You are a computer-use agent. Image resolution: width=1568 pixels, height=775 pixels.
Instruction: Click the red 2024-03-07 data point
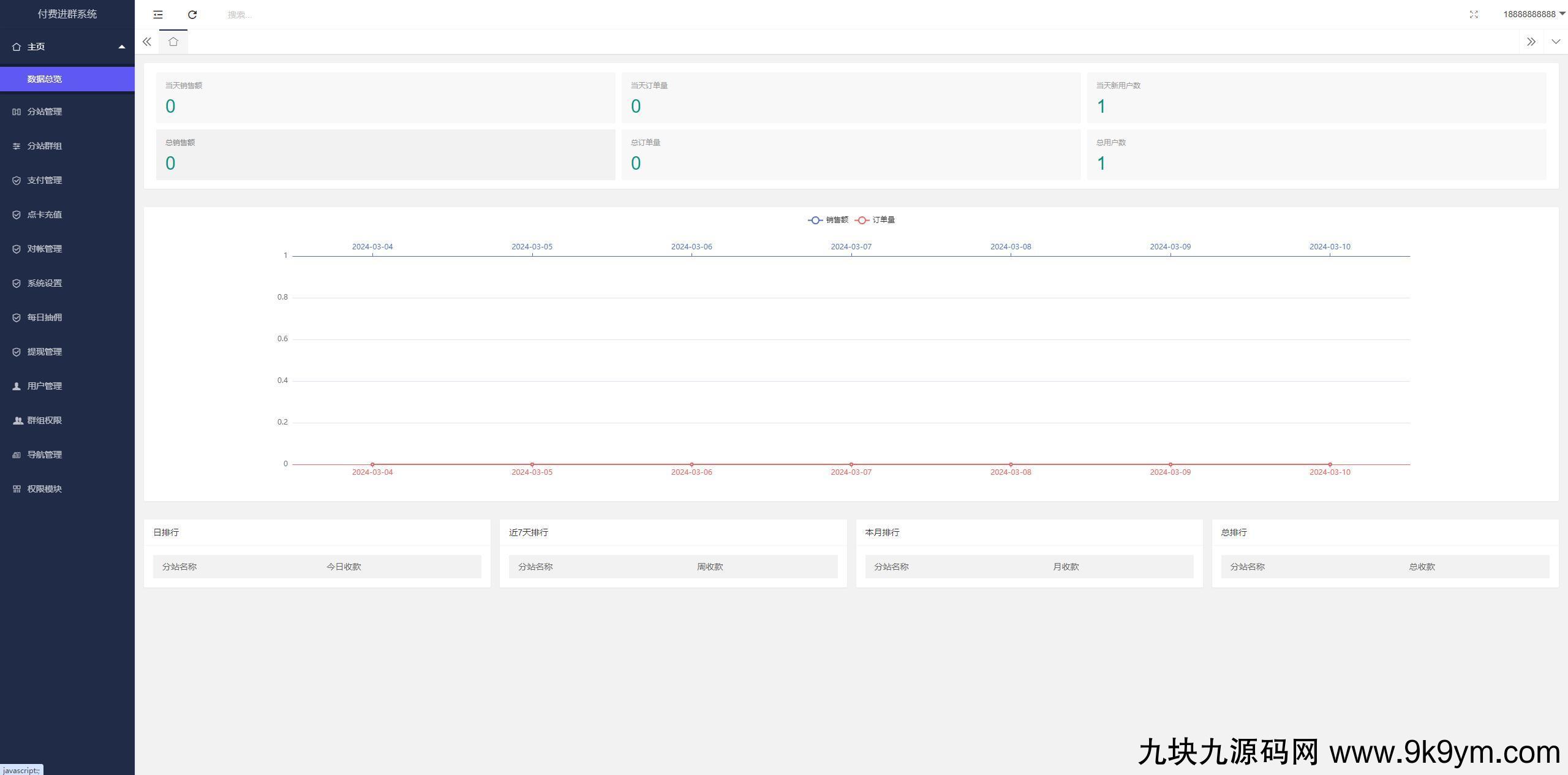coord(851,464)
